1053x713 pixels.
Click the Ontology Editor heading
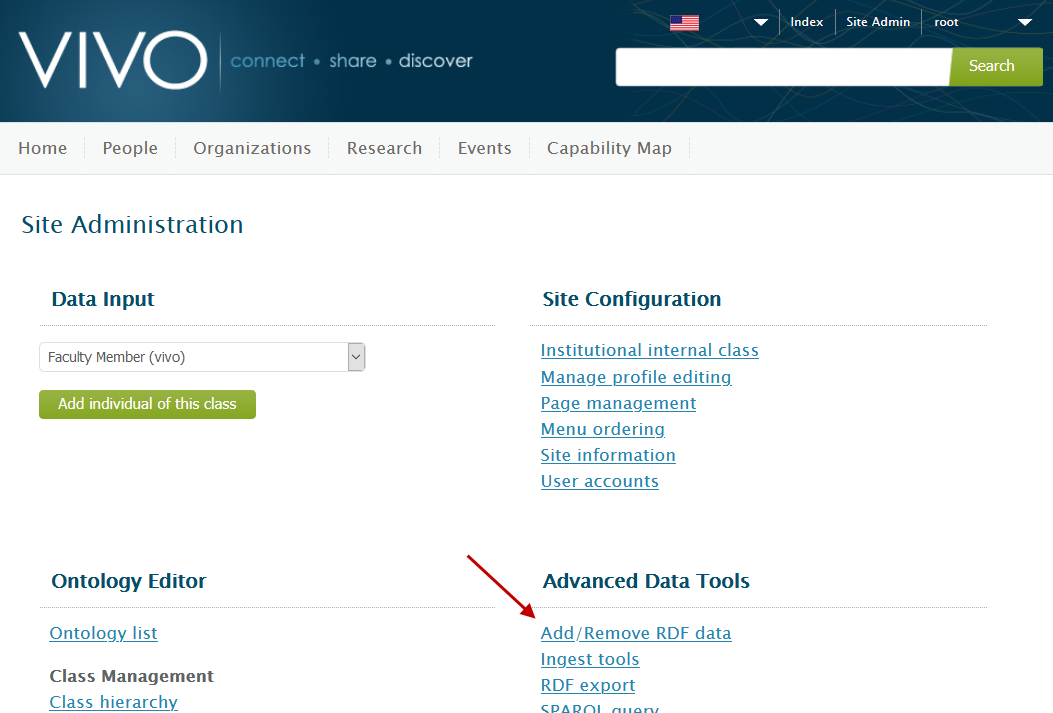pos(129,581)
